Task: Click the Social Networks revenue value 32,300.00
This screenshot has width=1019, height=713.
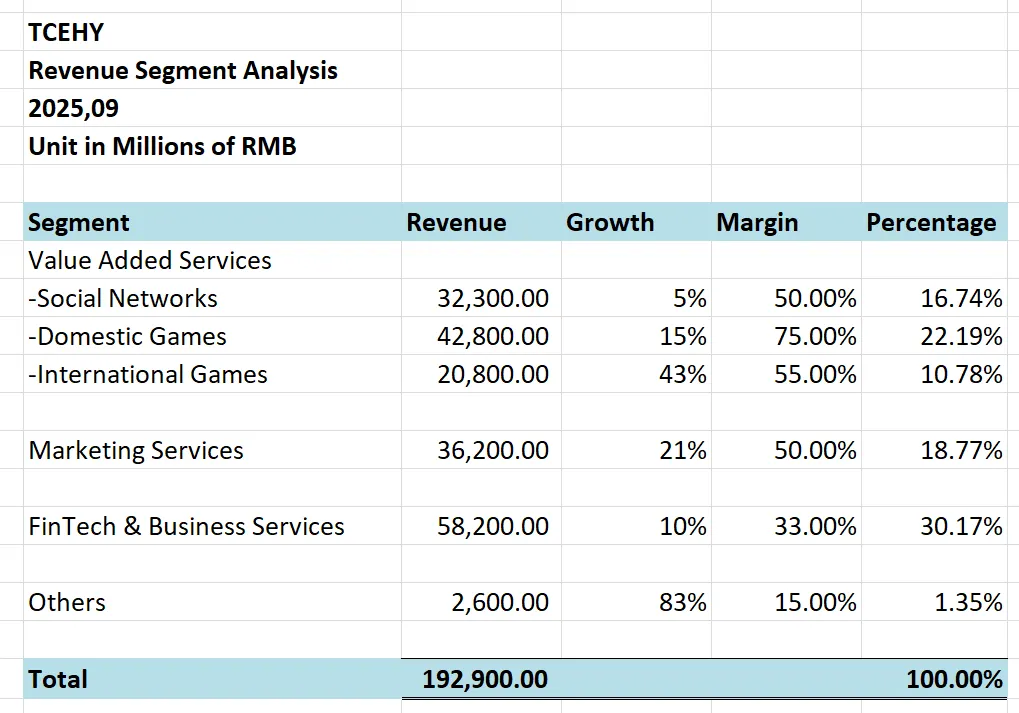Action: pyautogui.click(x=492, y=298)
